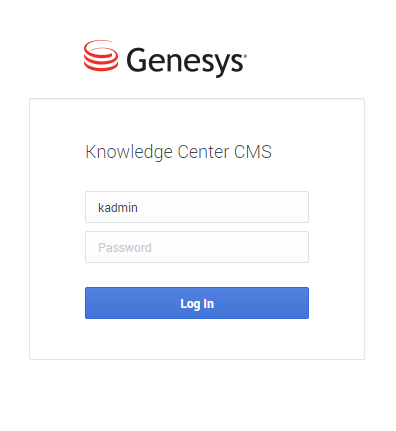Click the letter G of Genesys

(x=137, y=60)
